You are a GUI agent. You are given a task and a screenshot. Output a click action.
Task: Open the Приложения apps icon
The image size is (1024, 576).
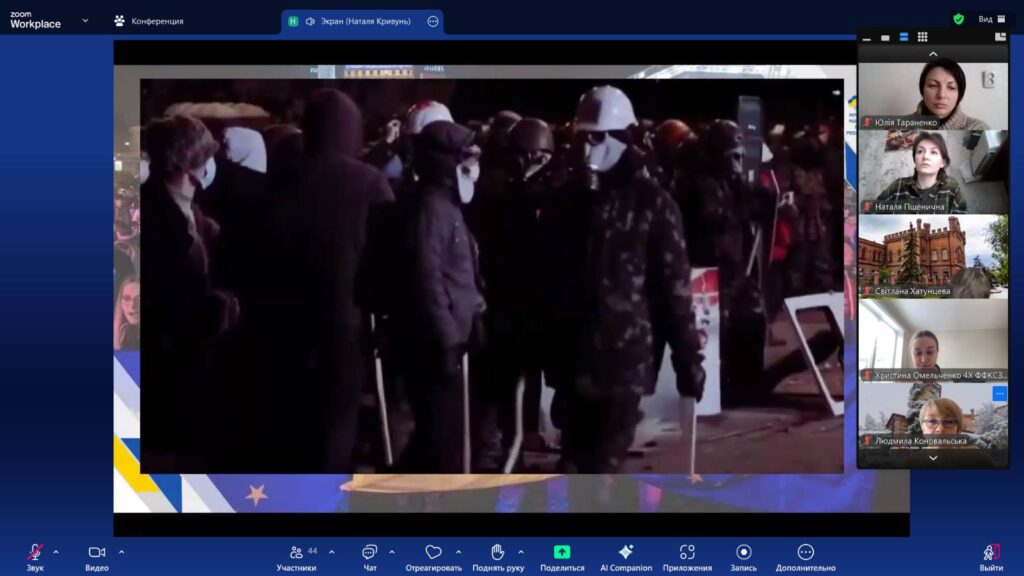point(687,552)
